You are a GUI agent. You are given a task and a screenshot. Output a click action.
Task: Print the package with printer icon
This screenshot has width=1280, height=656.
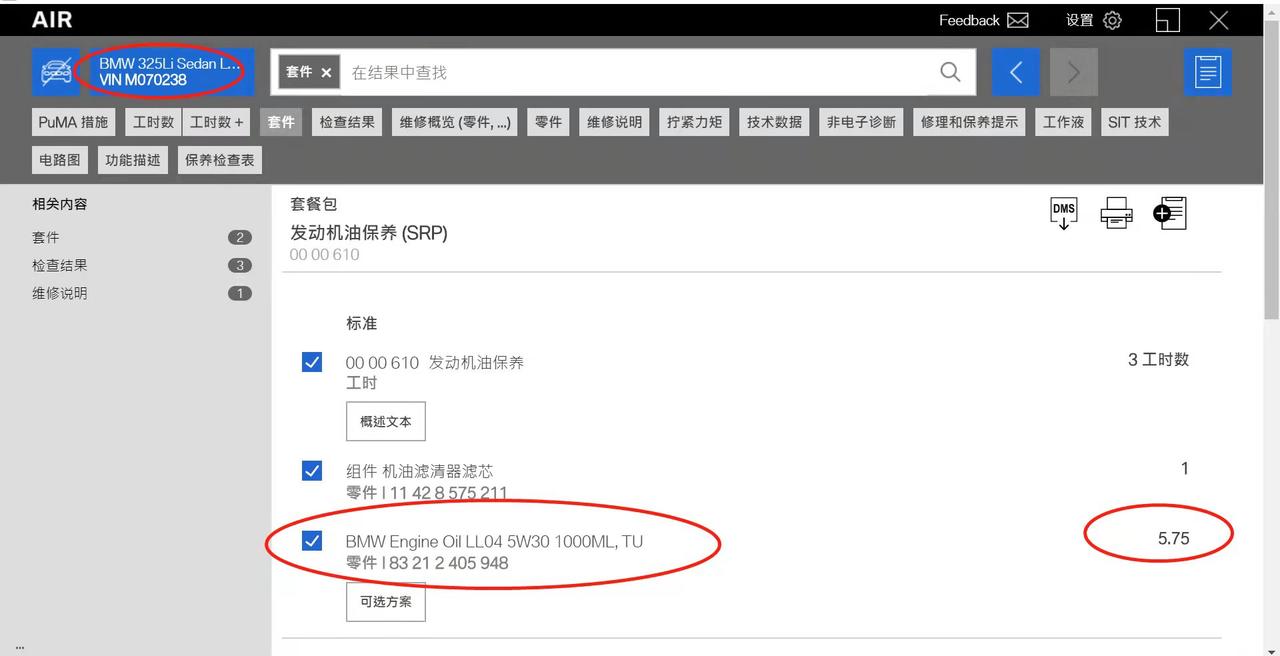coord(1116,213)
